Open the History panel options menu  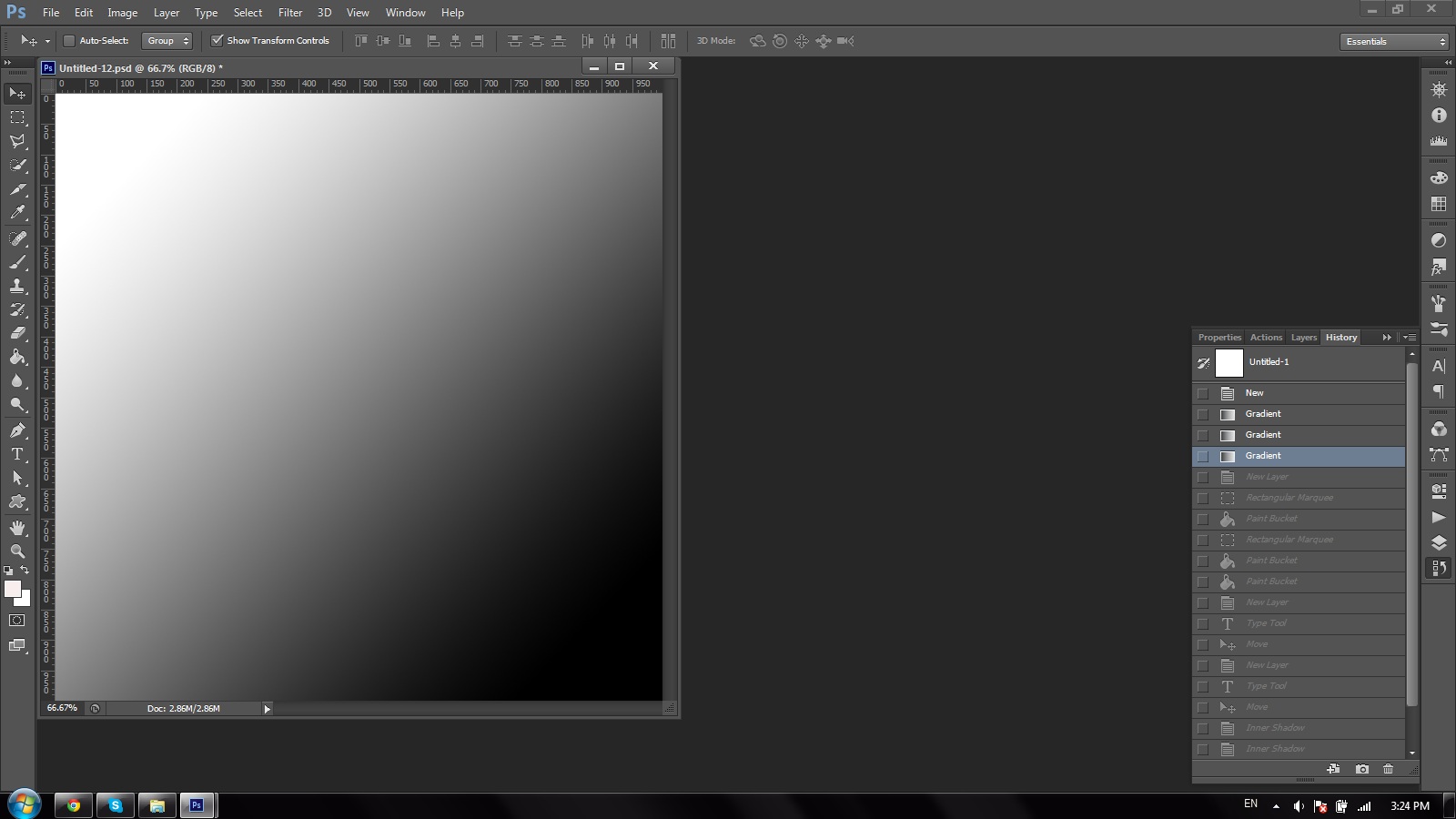point(1409,338)
